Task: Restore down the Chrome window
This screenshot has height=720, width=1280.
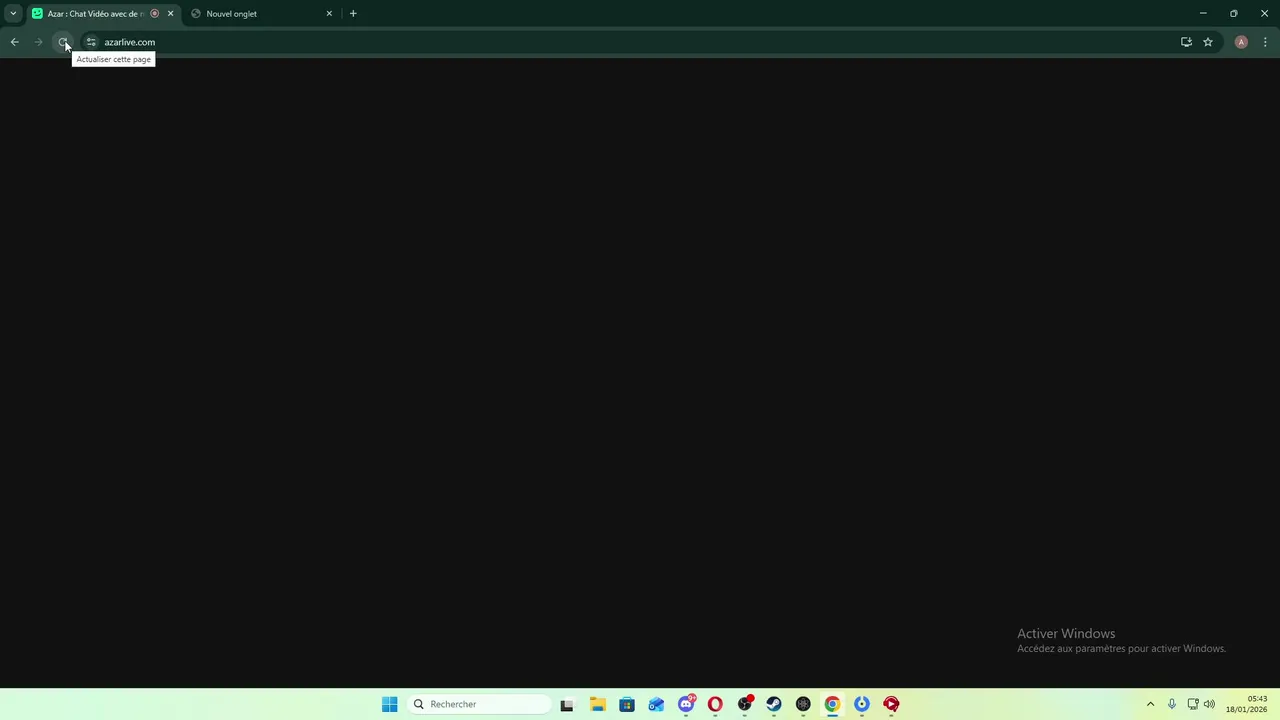Action: (1234, 14)
